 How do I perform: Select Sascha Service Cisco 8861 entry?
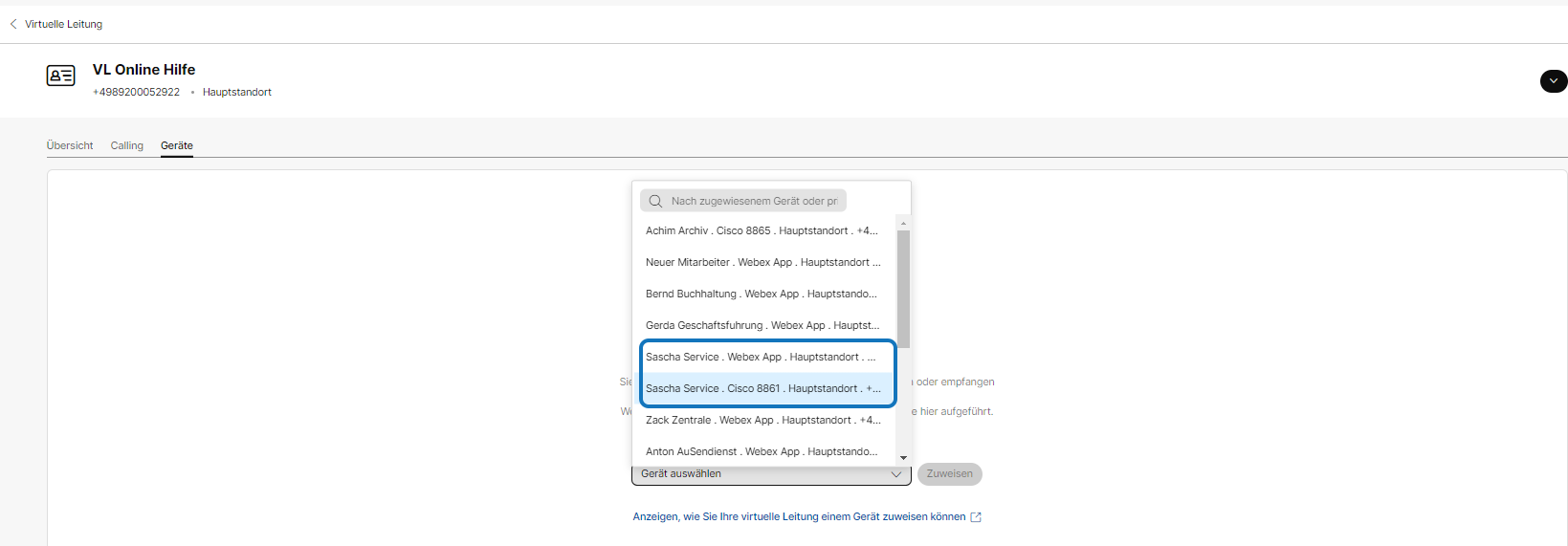(763, 388)
